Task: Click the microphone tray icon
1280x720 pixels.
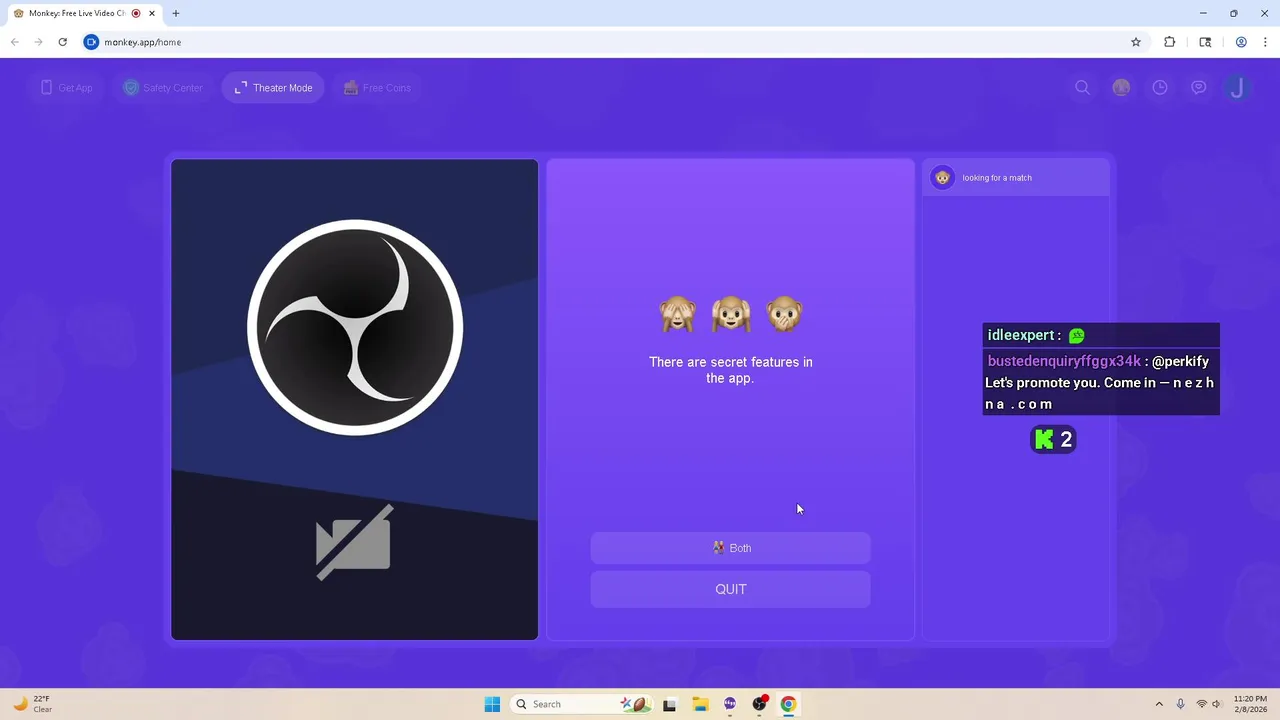Action: point(1181,704)
